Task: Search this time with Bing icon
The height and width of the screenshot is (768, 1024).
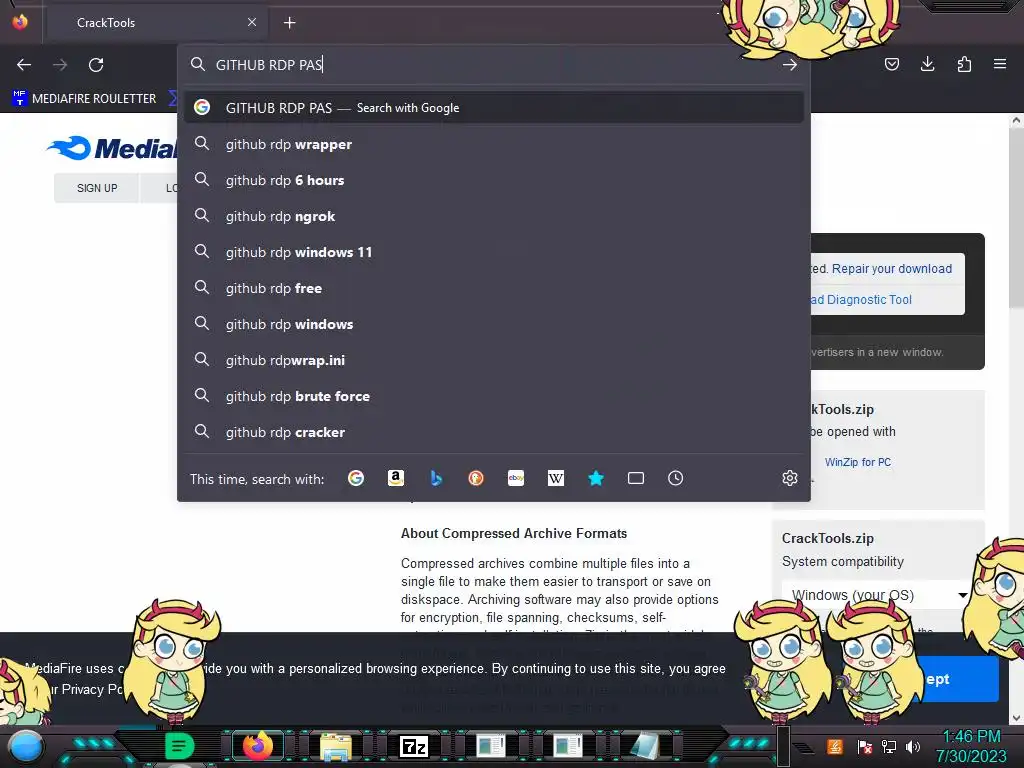Action: tap(436, 478)
